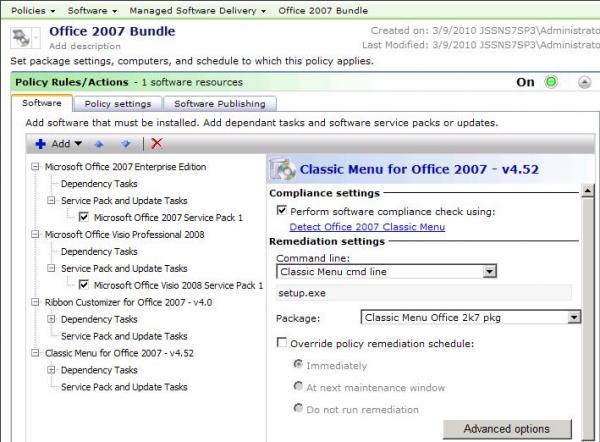Image resolution: width=600 pixels, height=442 pixels.
Task: Select Microsoft Office Visio Professional 2008 item
Action: coord(124,234)
